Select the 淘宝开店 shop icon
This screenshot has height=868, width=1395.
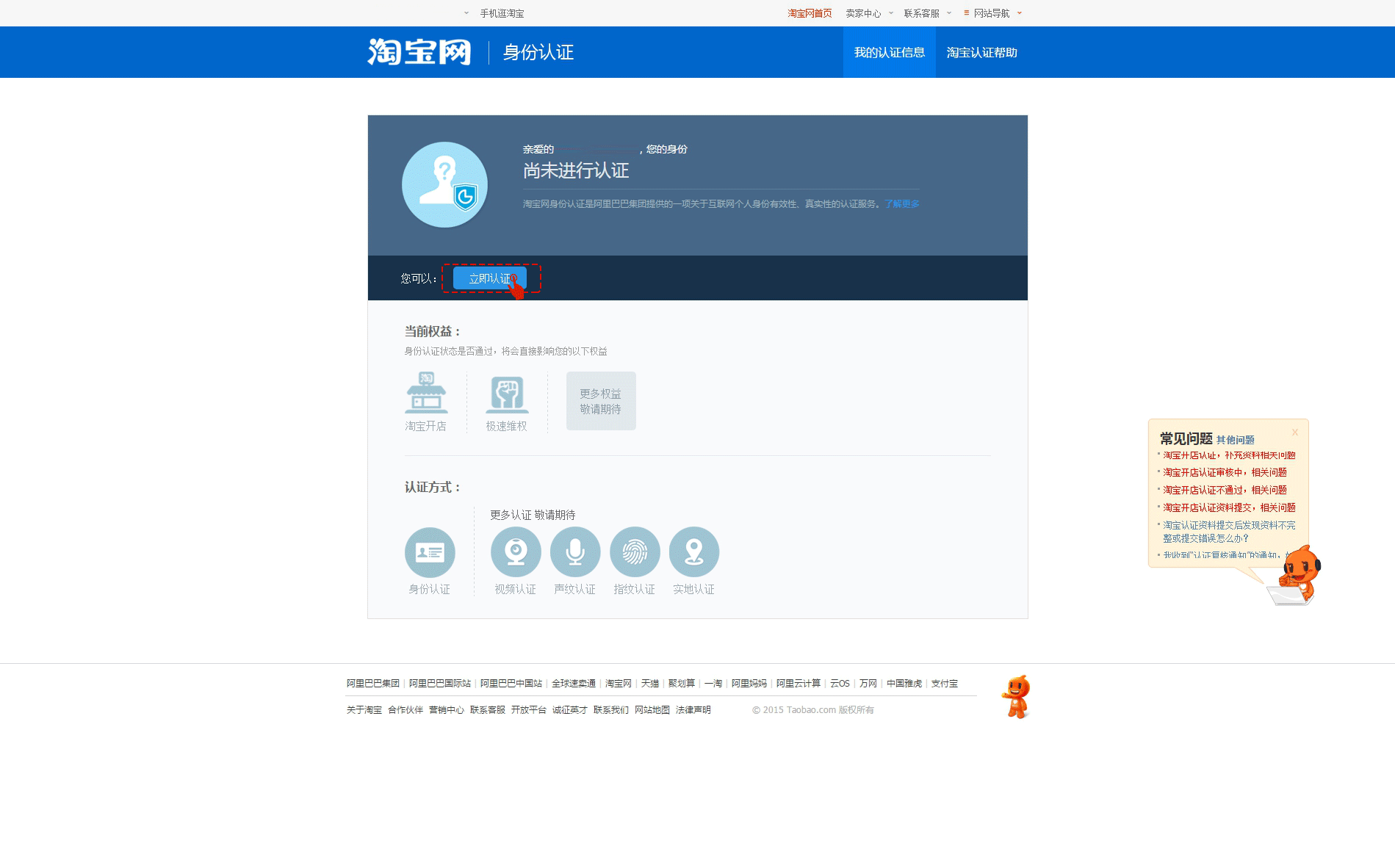[426, 393]
